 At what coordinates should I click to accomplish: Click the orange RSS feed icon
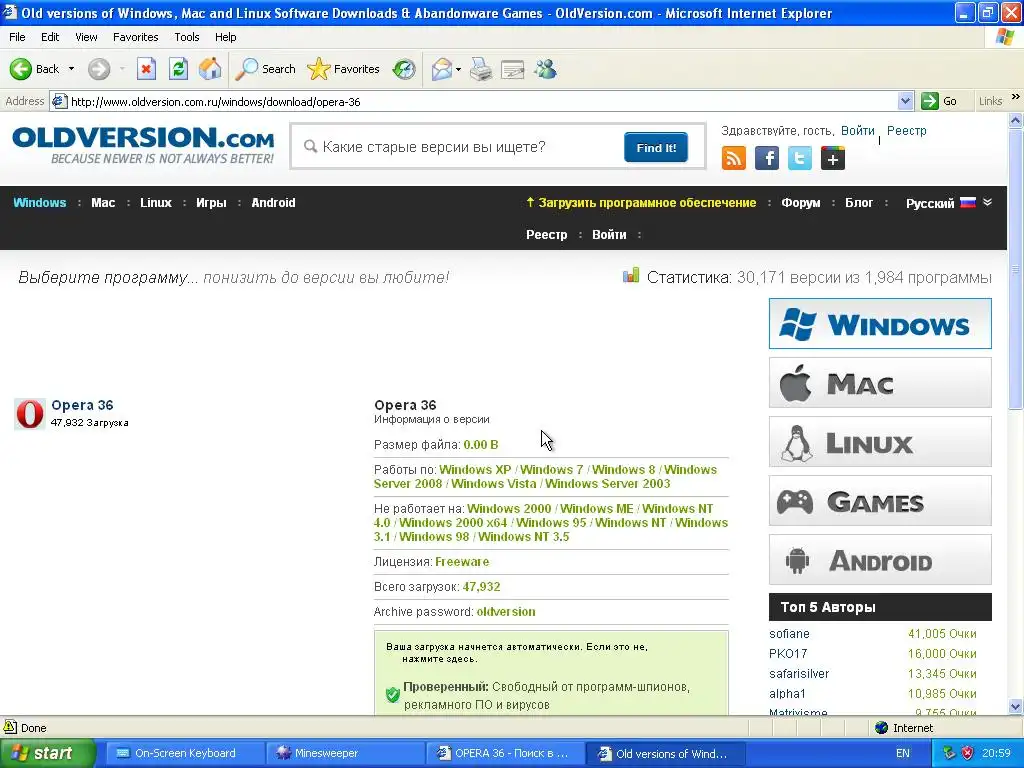click(733, 159)
